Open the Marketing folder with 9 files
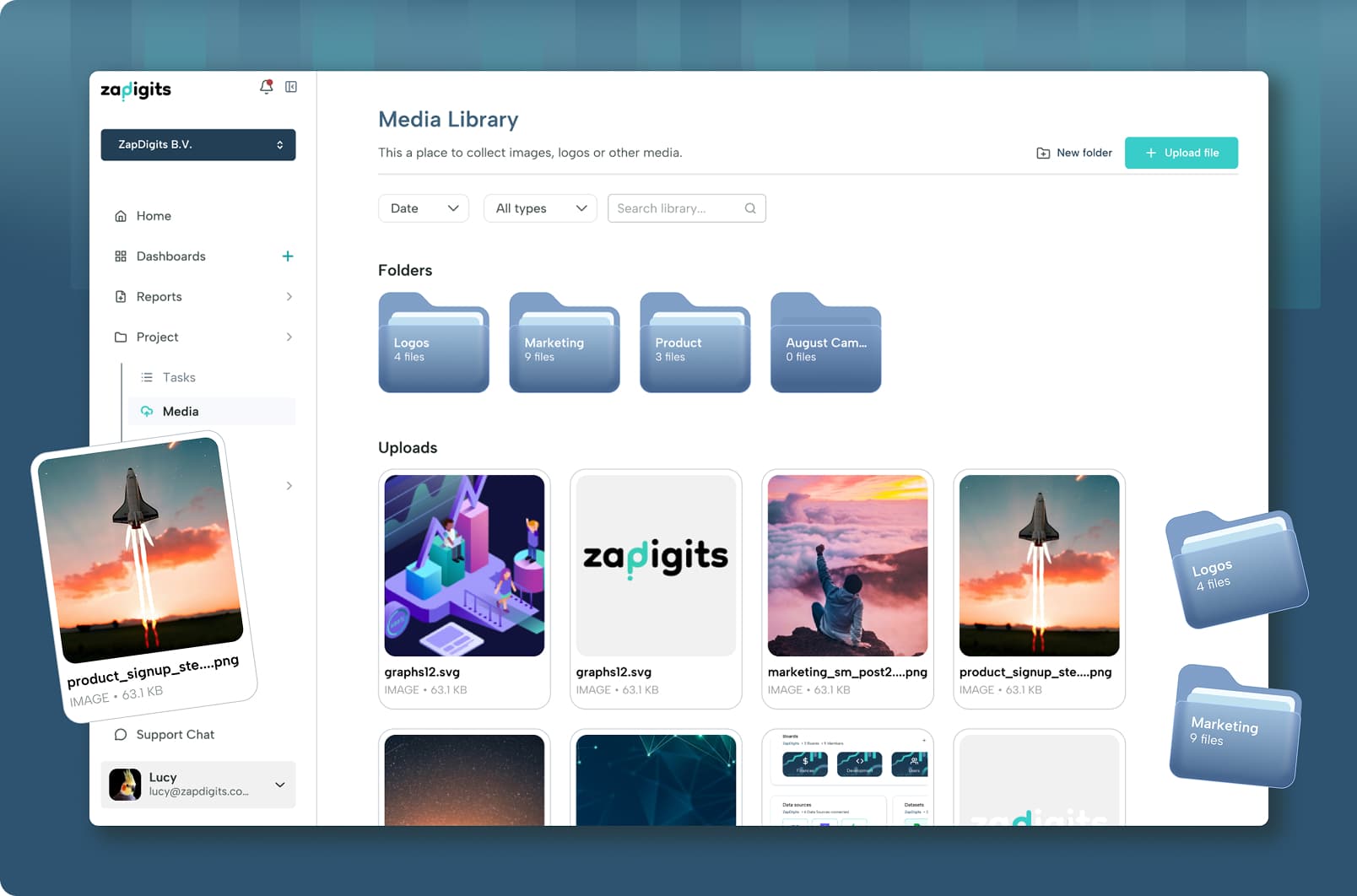Viewport: 1357px width, 896px height. (x=563, y=344)
